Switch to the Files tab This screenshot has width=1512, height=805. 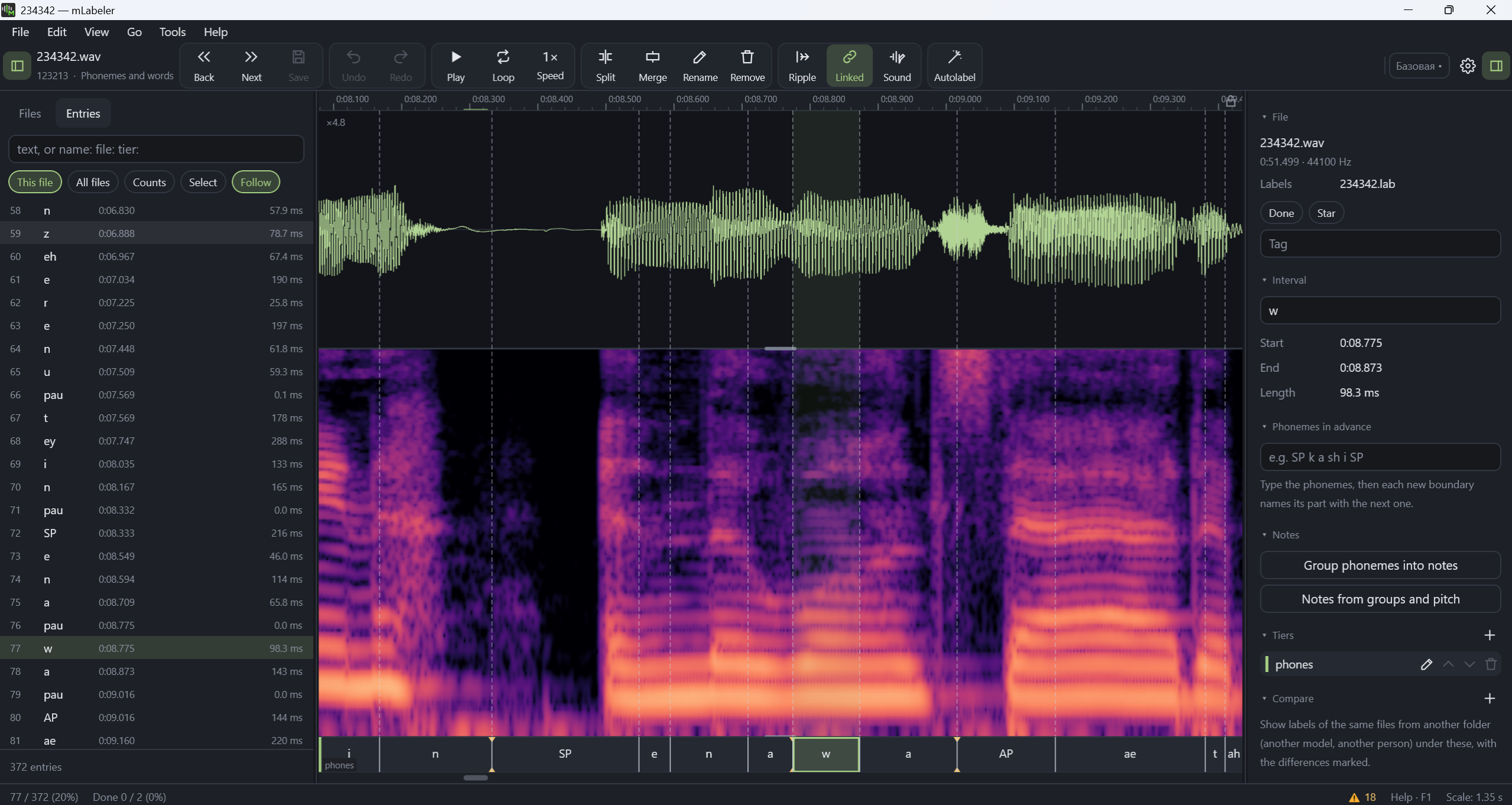[30, 113]
